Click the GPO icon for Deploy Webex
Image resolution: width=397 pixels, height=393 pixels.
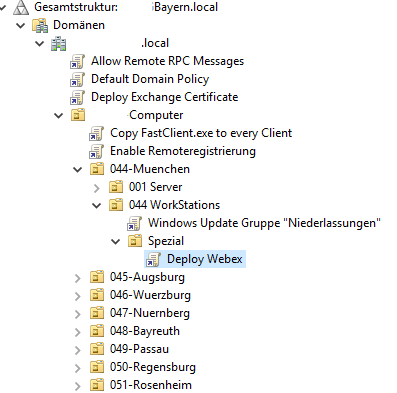click(154, 260)
